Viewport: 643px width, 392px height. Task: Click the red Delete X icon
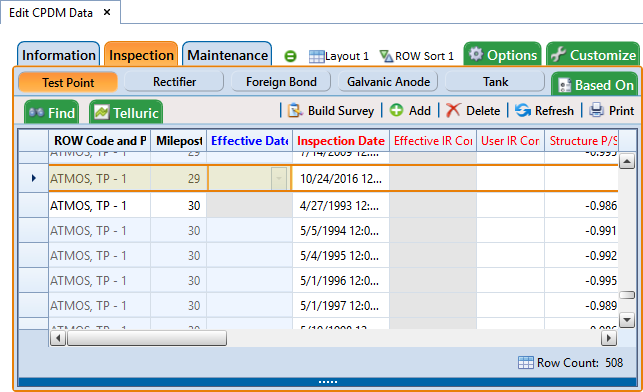[453, 110]
